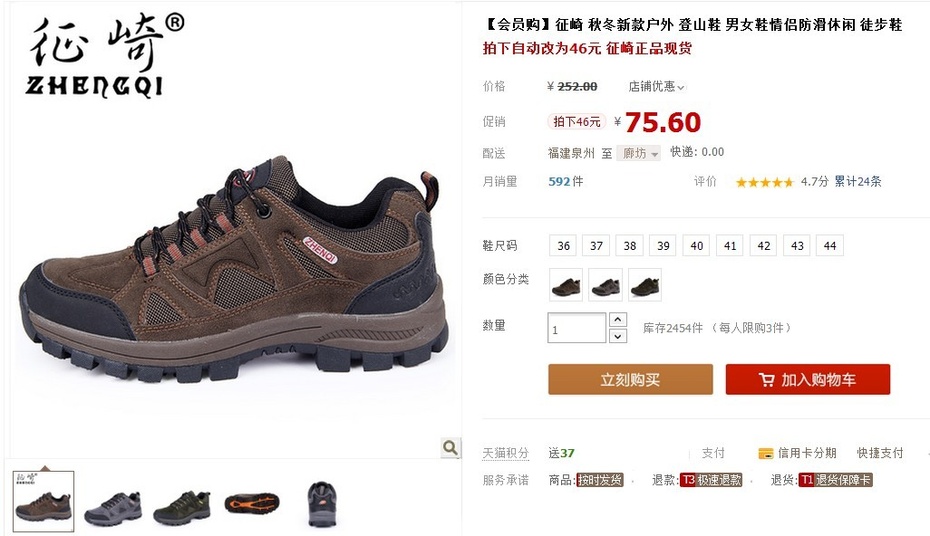Choose the first brown shoe color swatch
The height and width of the screenshot is (536, 930).
(x=566, y=285)
